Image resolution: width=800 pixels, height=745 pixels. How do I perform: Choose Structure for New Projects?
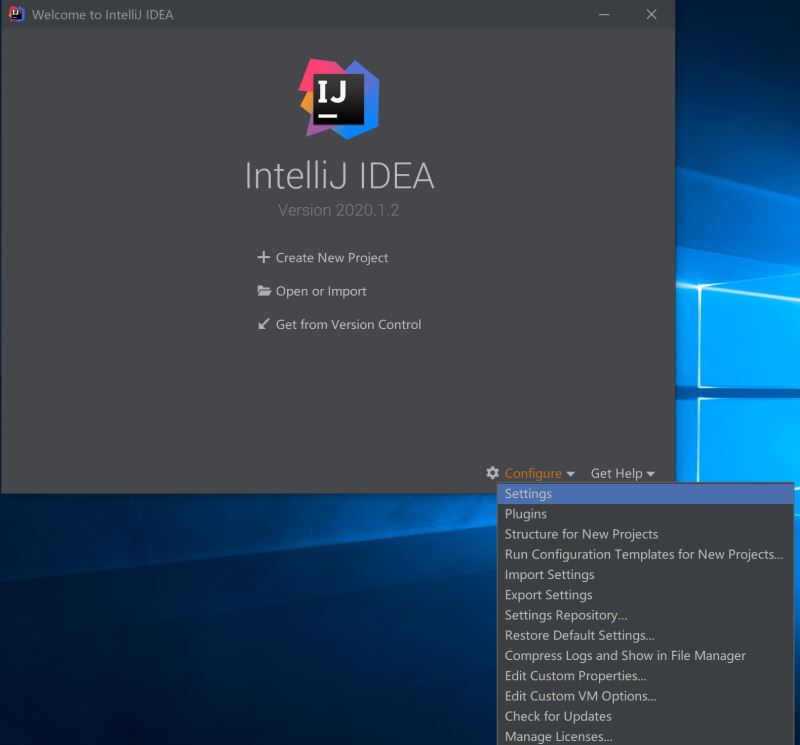pyautogui.click(x=581, y=534)
